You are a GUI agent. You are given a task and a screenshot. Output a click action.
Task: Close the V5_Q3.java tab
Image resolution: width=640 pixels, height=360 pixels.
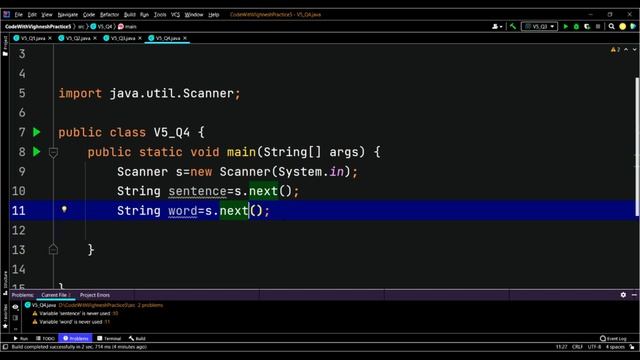tap(140, 38)
